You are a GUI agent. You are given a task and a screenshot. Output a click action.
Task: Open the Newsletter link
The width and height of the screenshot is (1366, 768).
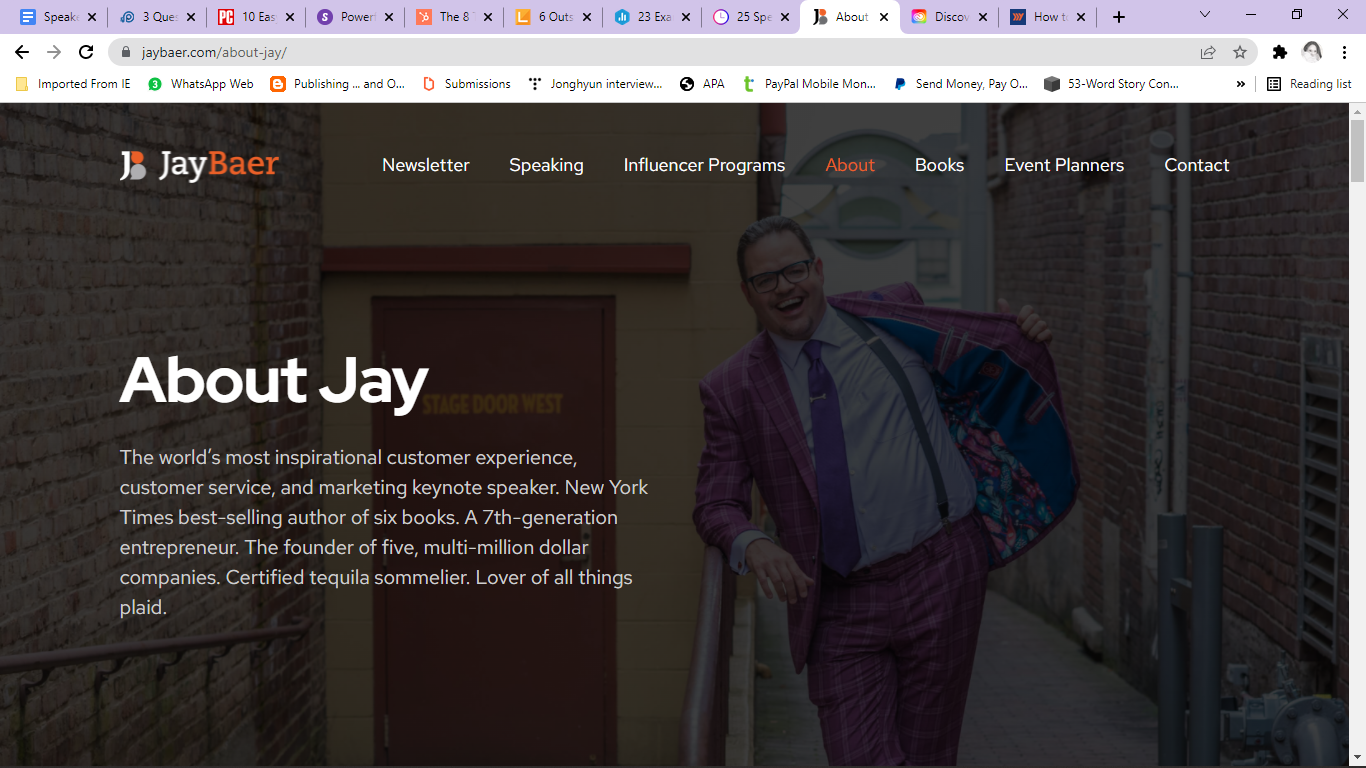pyautogui.click(x=425, y=165)
